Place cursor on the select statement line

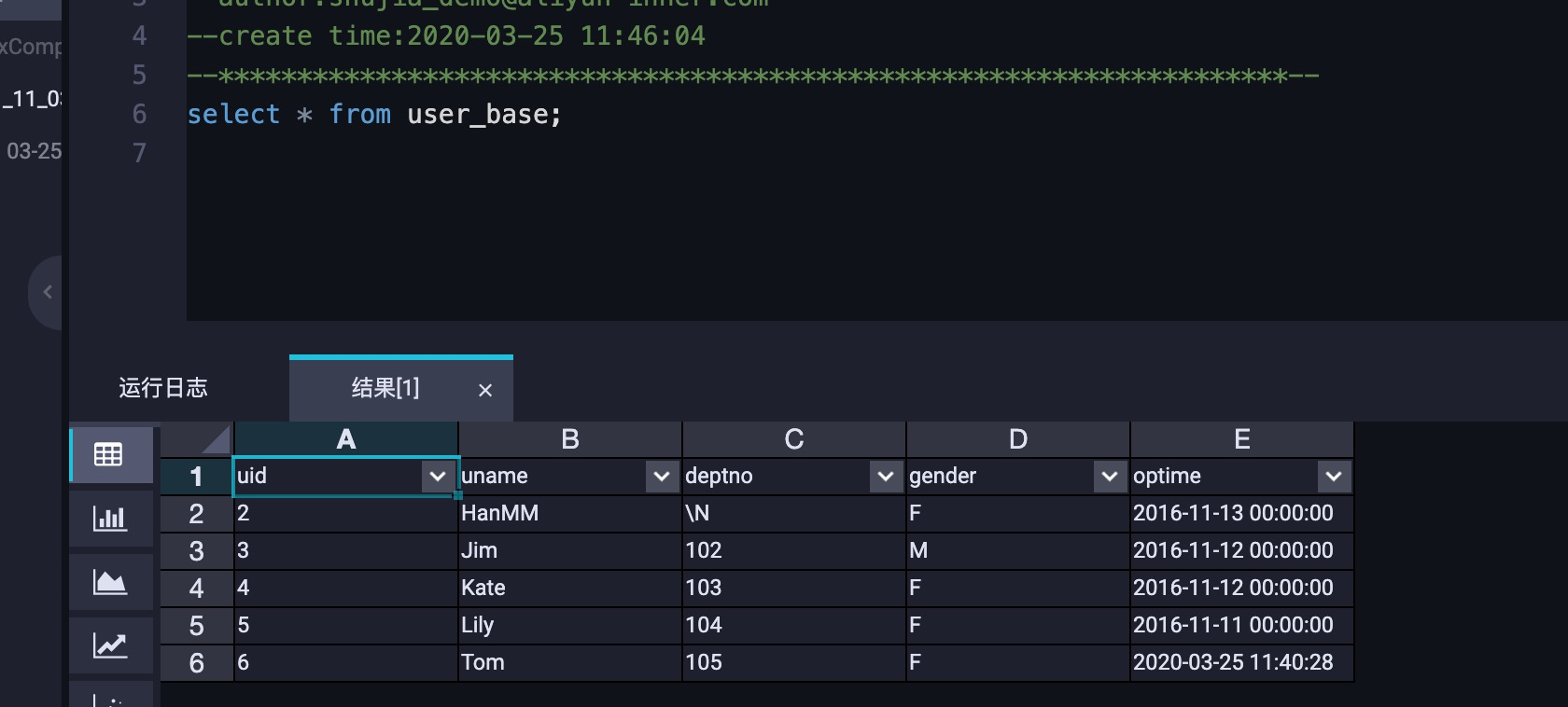coord(373,115)
